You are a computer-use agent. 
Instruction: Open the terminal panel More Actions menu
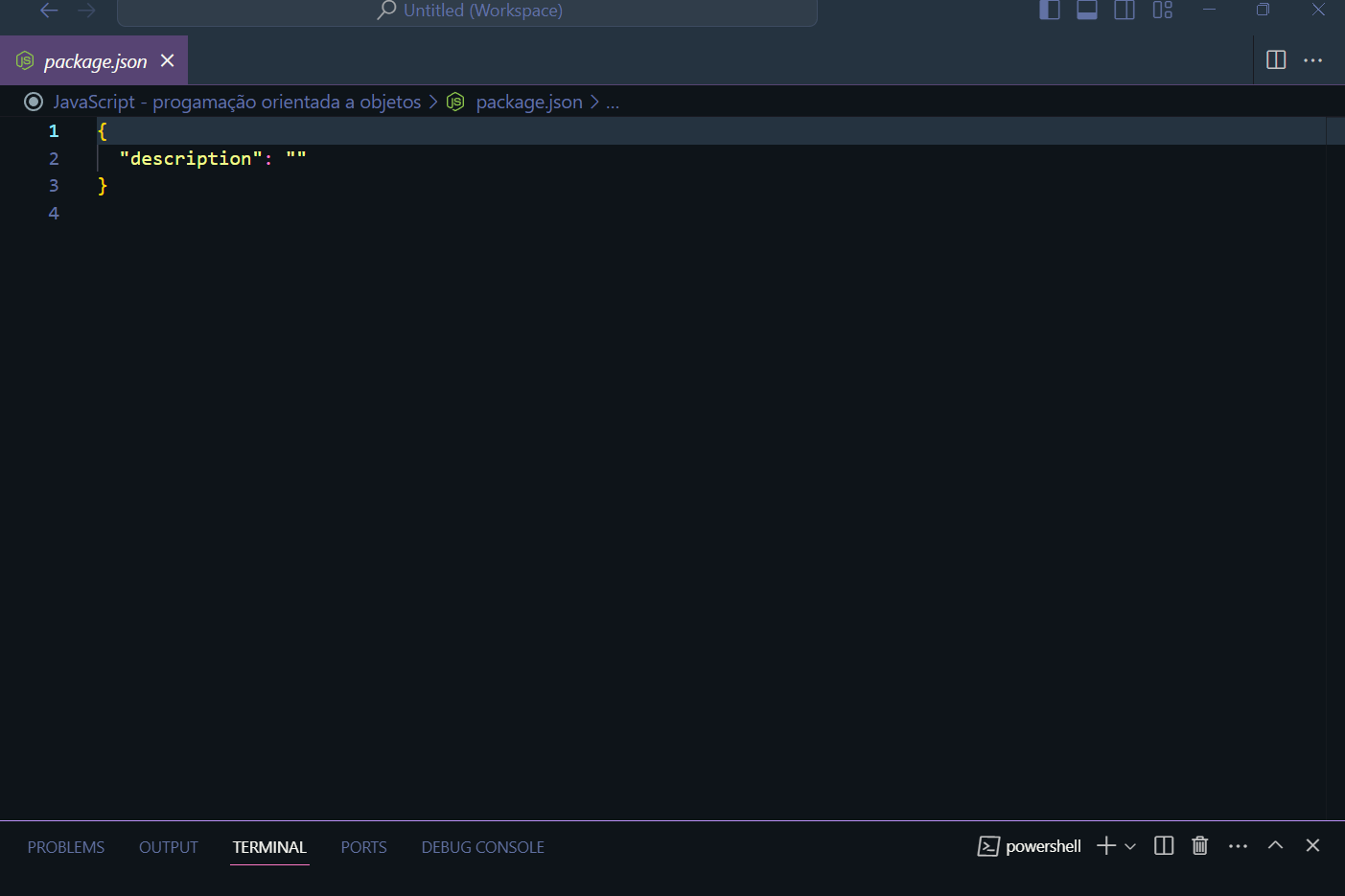pos(1238,846)
